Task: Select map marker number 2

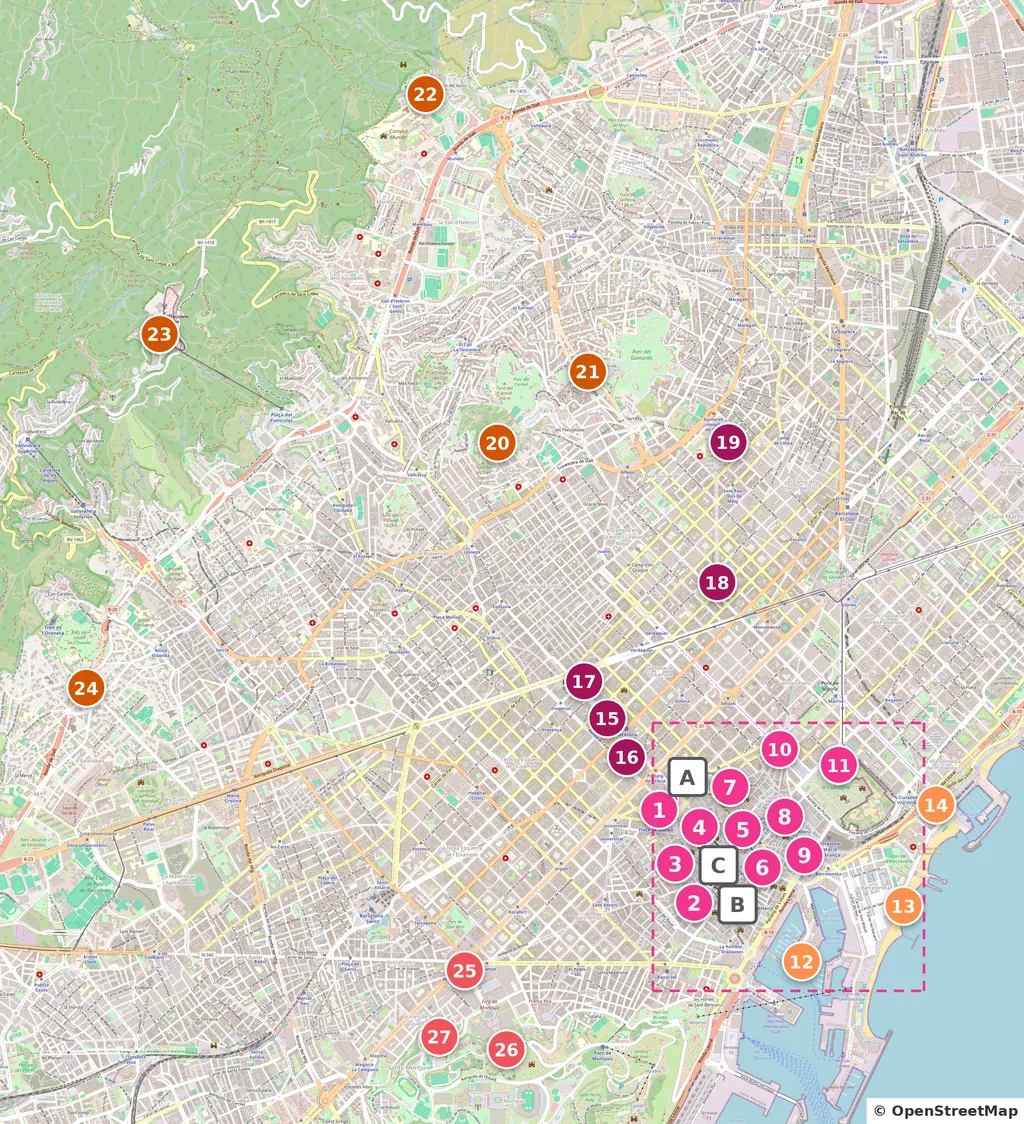Action: click(693, 902)
